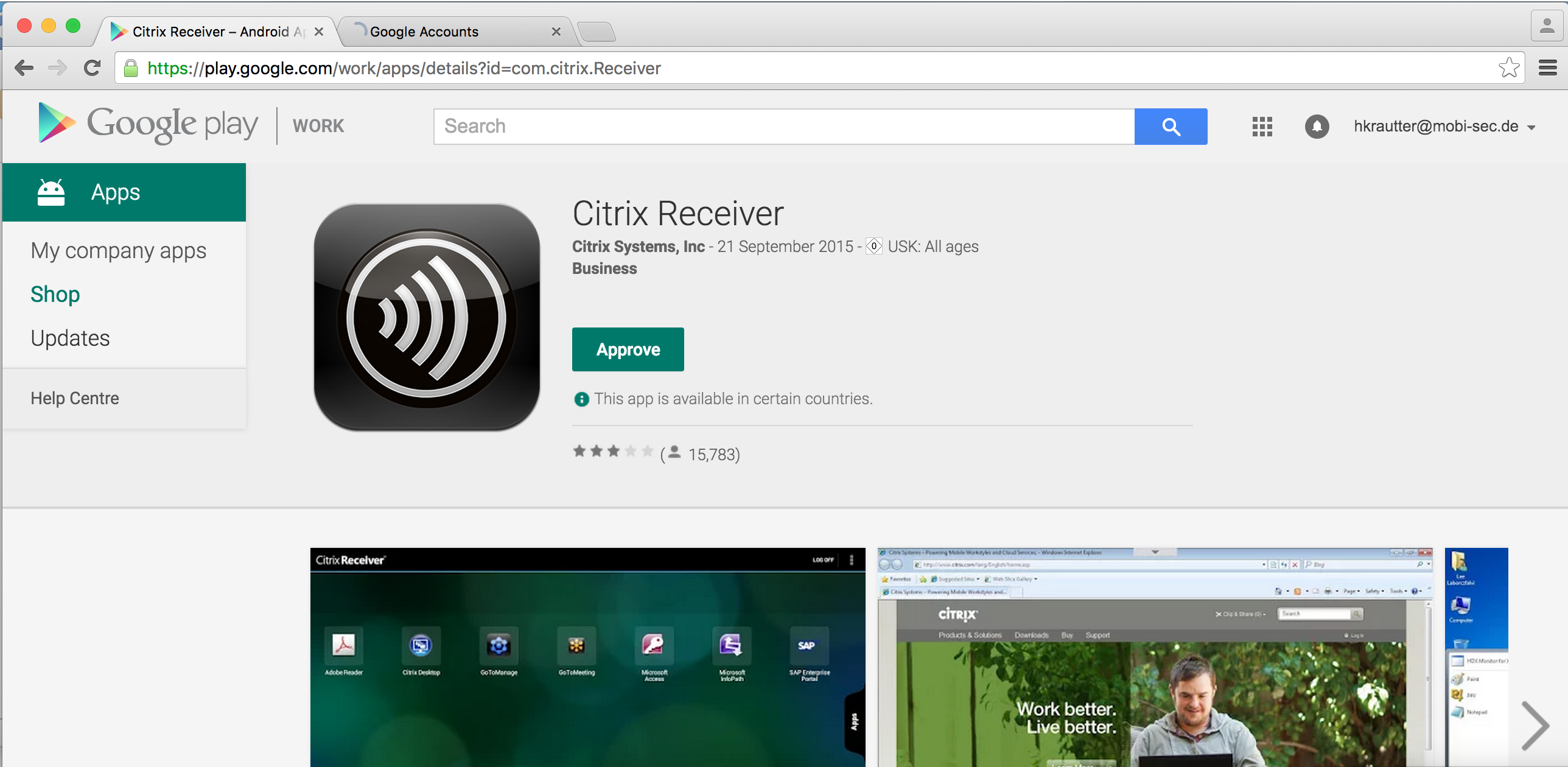Click the Citrix Receiver app icon
Viewport: 1568px width, 767px height.
coord(427,317)
